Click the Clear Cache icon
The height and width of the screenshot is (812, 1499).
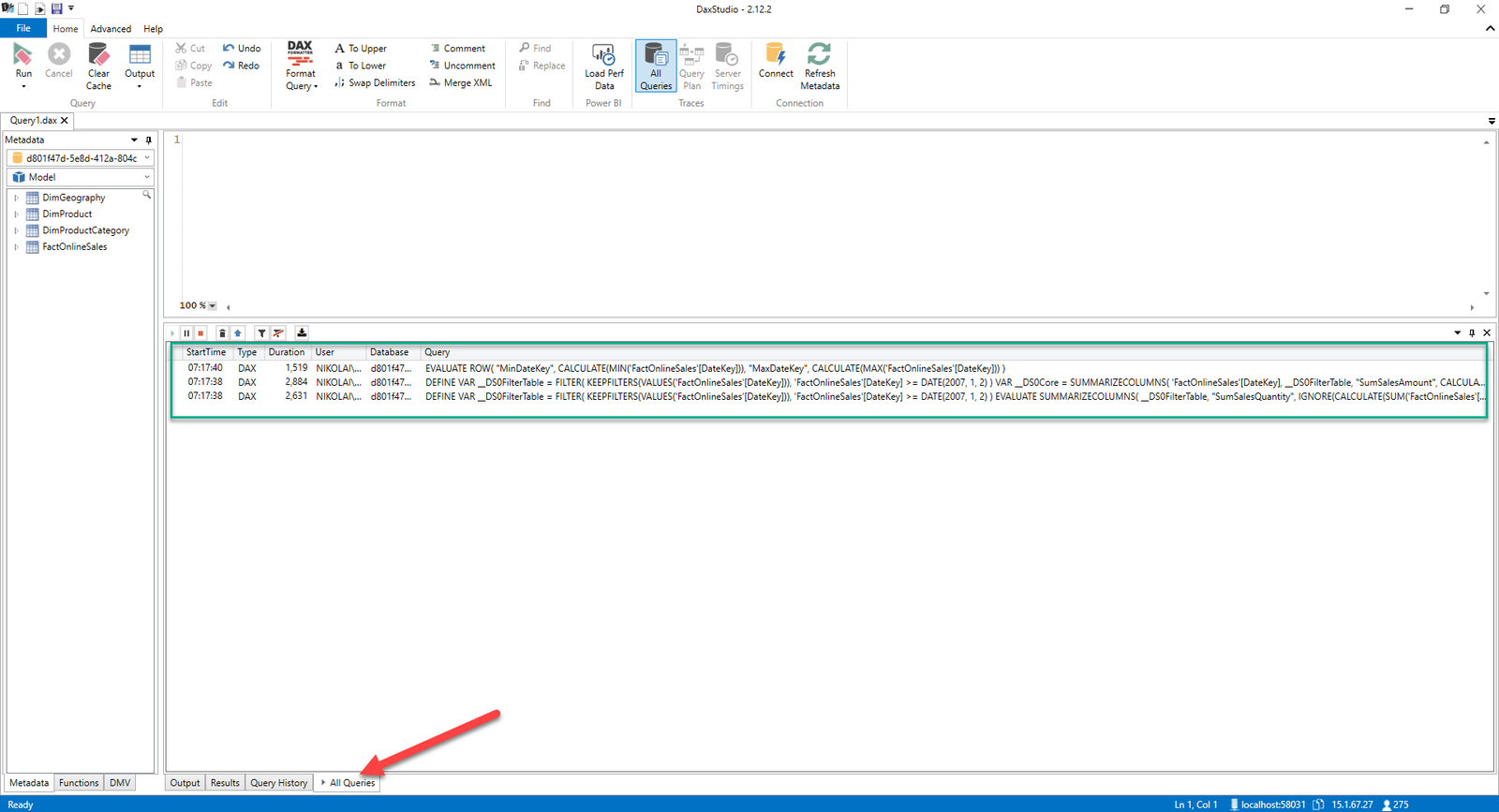coord(98,56)
